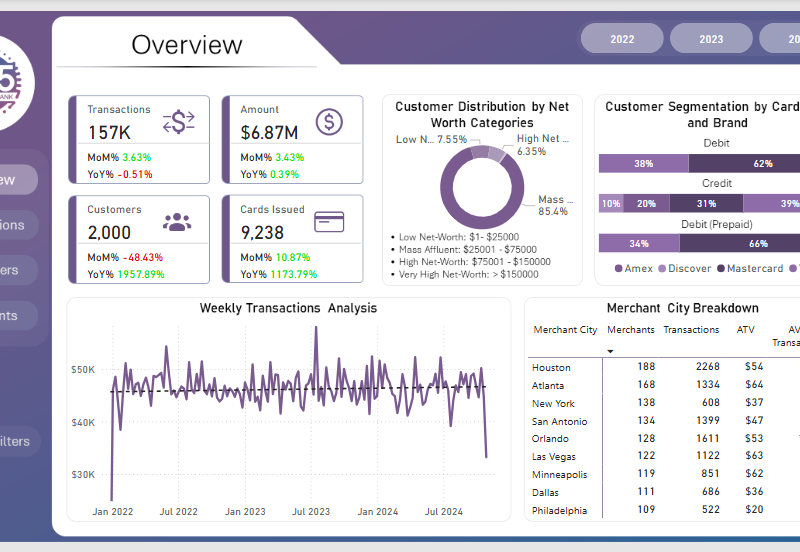Click the Discover legend marker dot
The height and width of the screenshot is (552, 800).
pyautogui.click(x=661, y=268)
